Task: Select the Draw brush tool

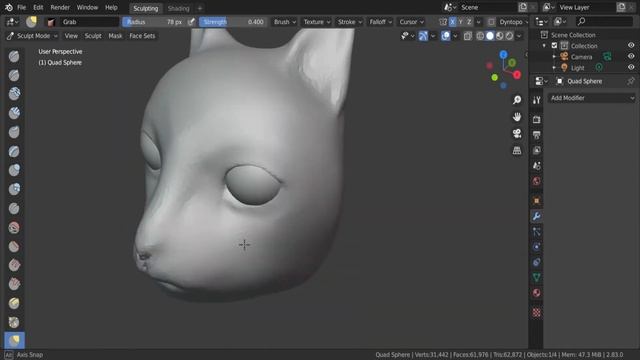Action: (14, 56)
